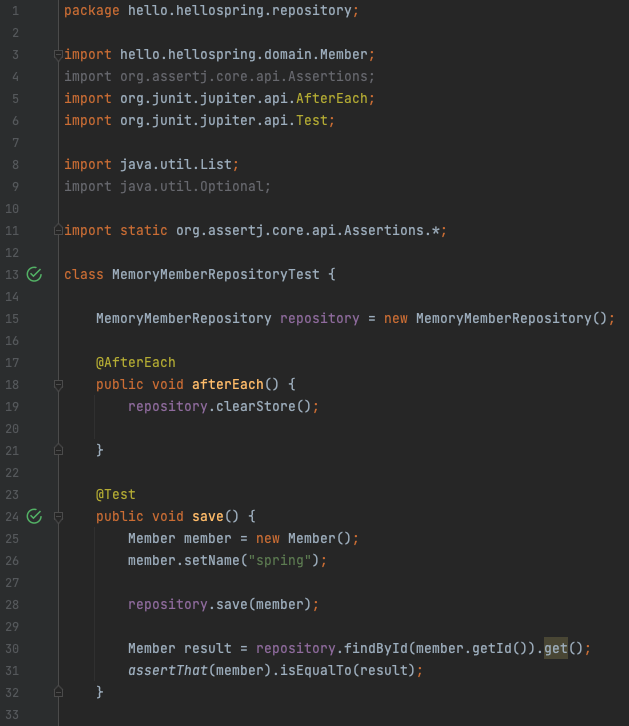Click the "java.util.List" import
This screenshot has width=629, height=726.
point(176,164)
